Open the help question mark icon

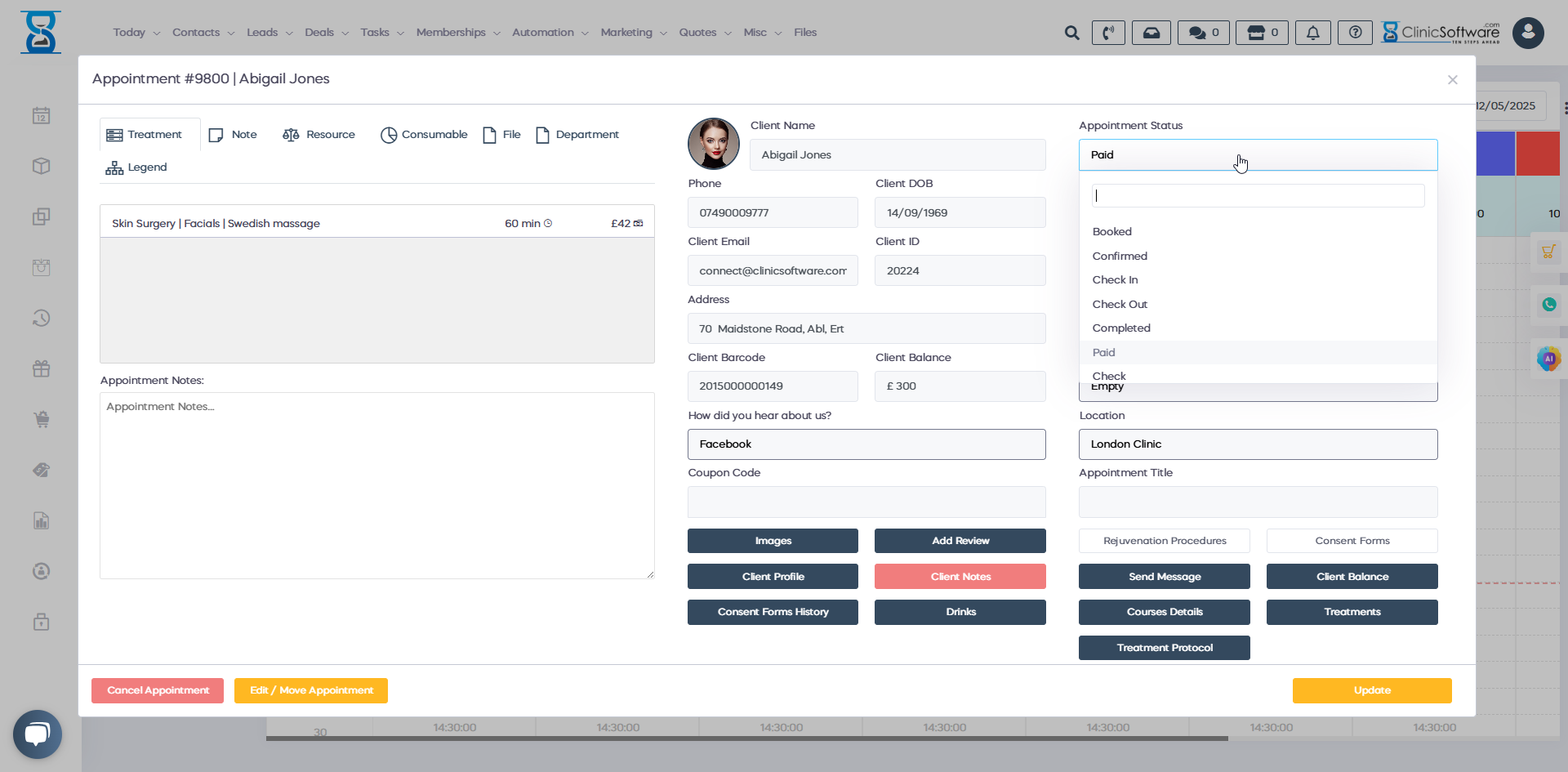[1356, 33]
